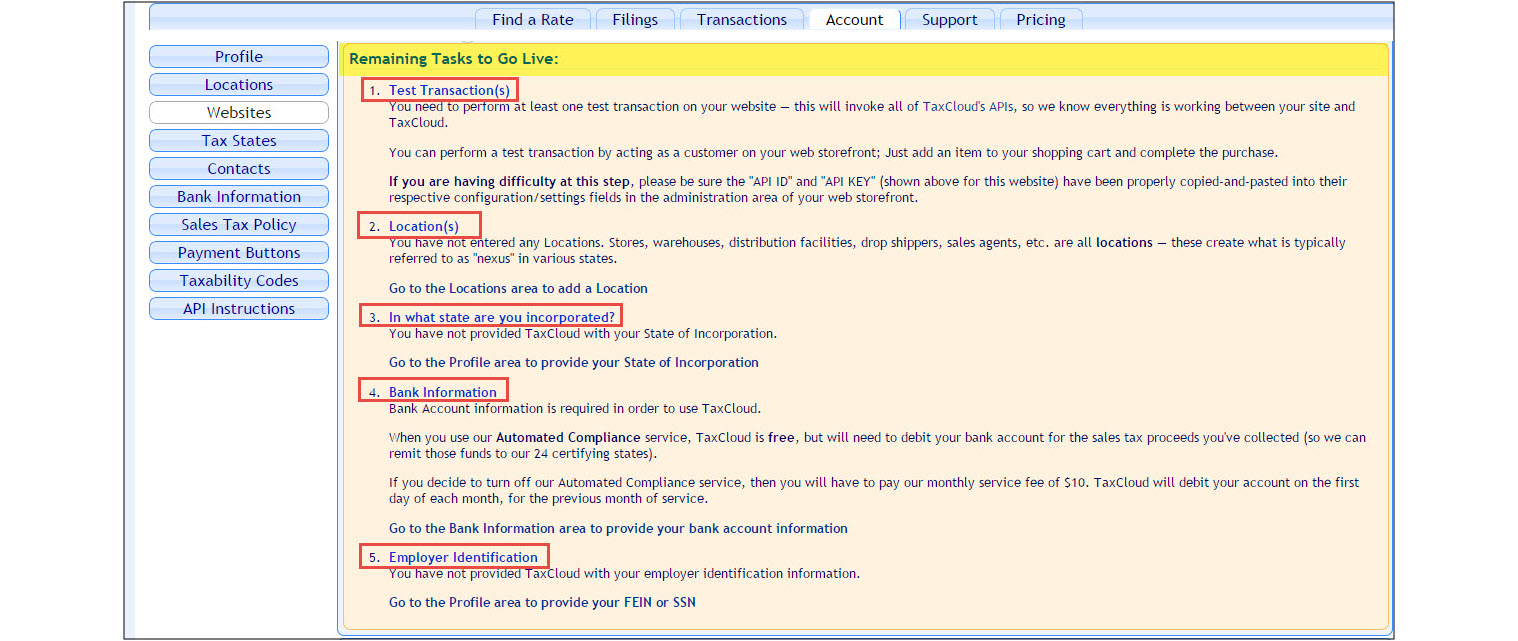Screen dimensions: 1518x641
Task: Follow link to provide State of Incorporation
Action: (574, 362)
